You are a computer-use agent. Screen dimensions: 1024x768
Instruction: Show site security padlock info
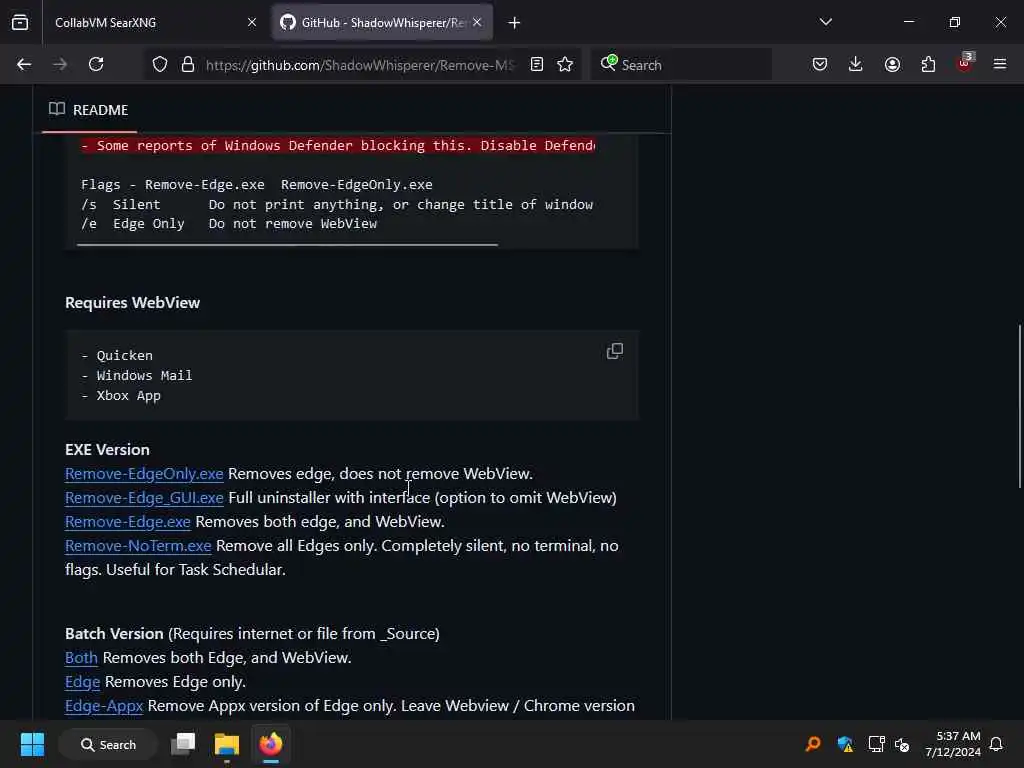pyautogui.click(x=188, y=64)
